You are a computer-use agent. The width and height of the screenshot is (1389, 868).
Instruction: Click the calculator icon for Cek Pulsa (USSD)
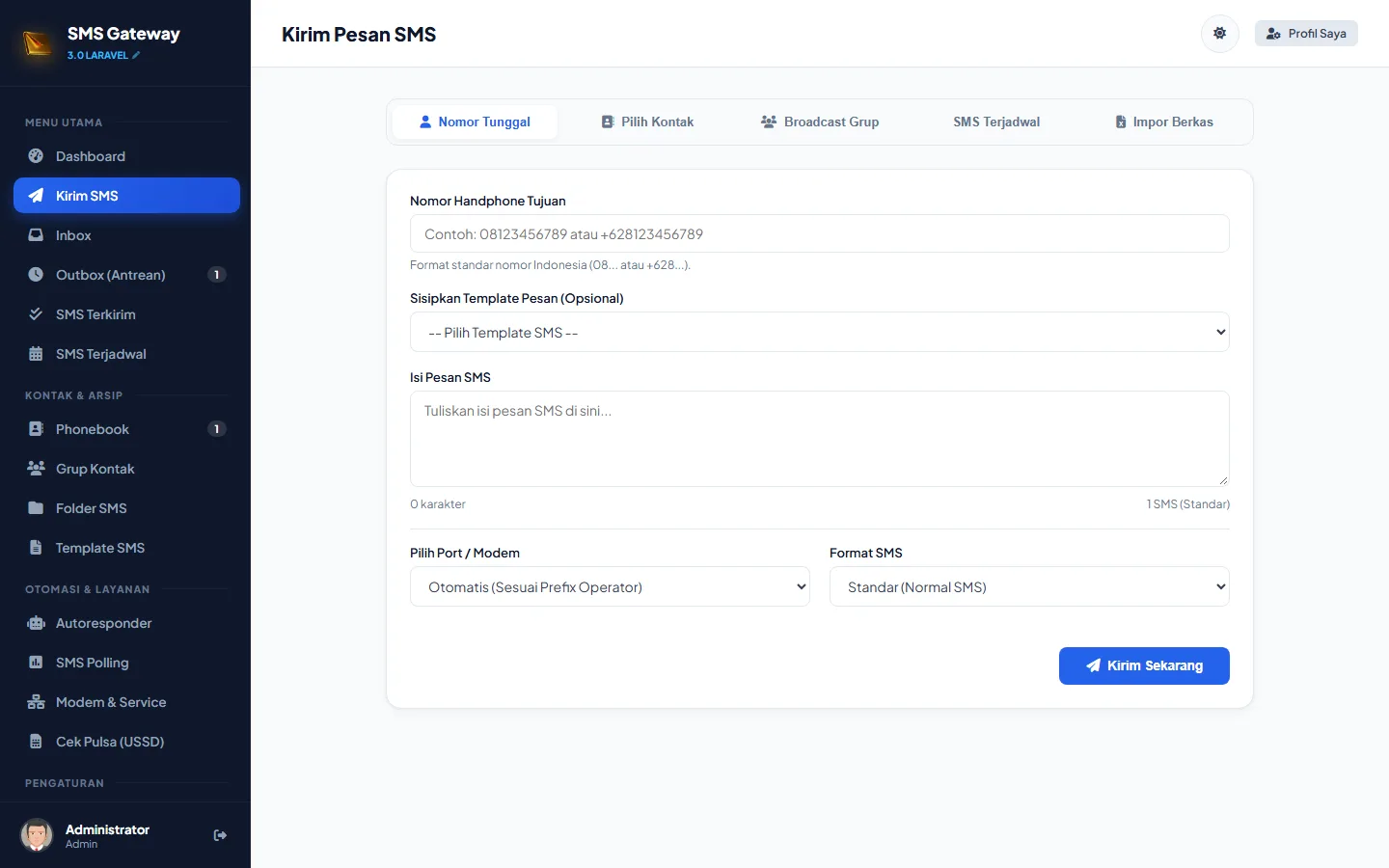[x=36, y=742]
